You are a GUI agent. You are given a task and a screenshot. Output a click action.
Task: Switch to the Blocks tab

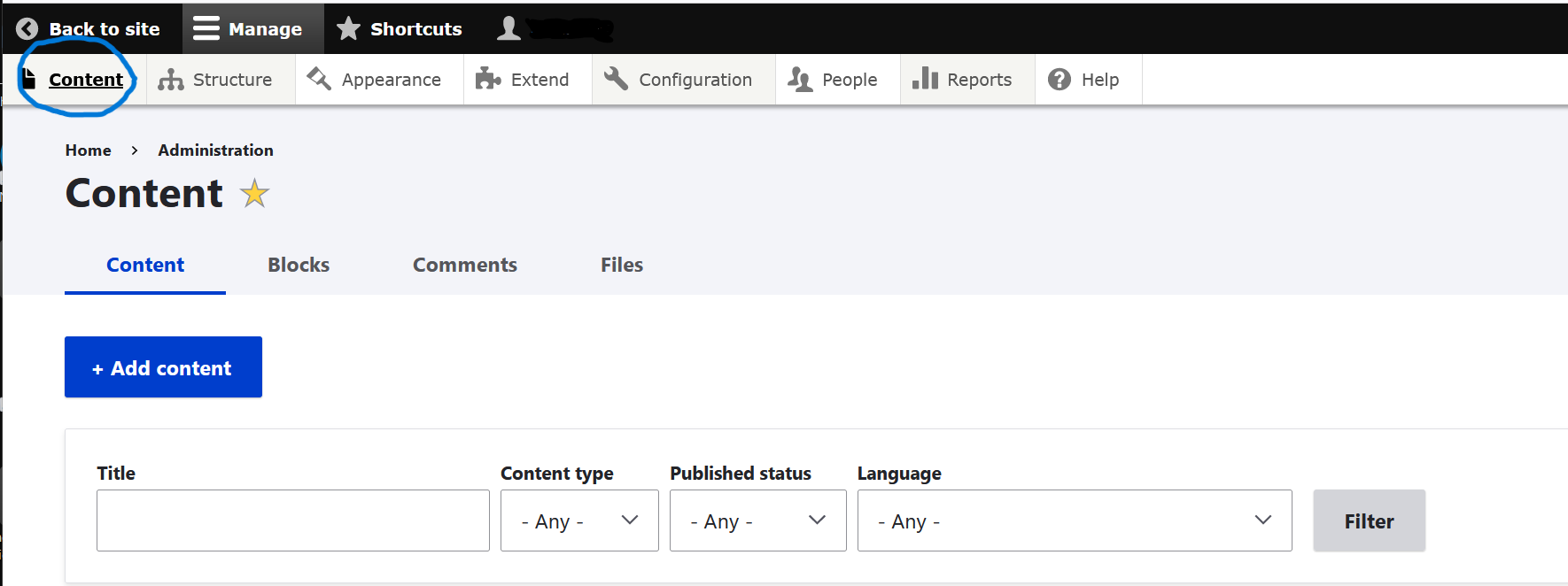click(299, 265)
